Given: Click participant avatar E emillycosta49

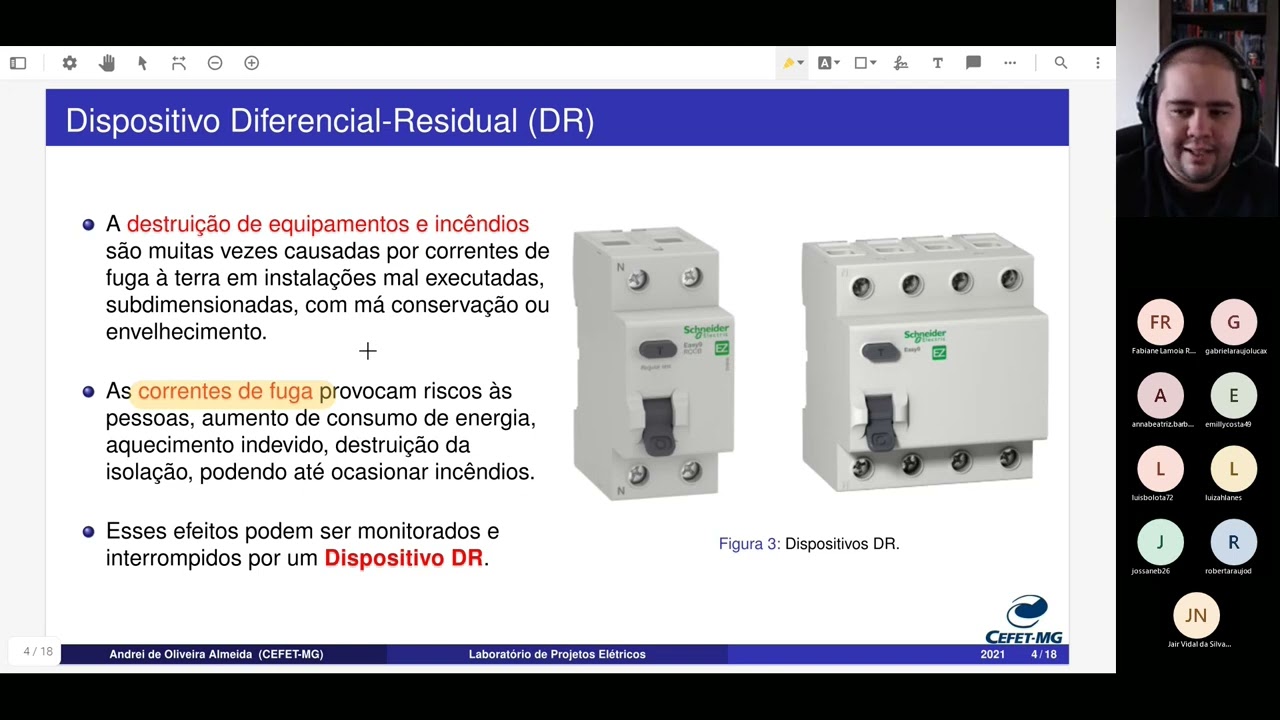Looking at the screenshot, I should 1233,396.
